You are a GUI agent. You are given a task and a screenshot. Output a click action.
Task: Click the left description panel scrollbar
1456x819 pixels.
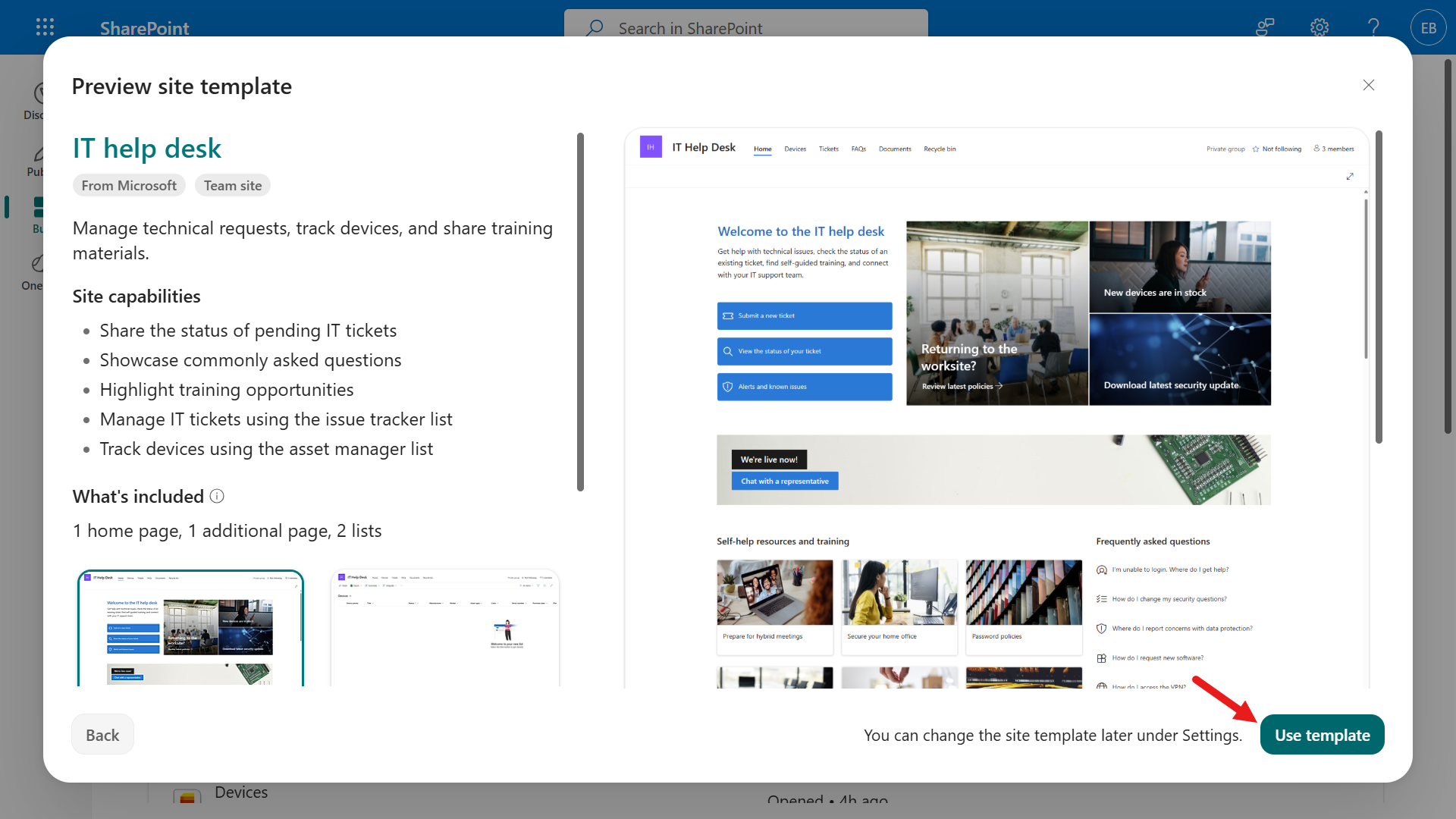[x=580, y=312]
